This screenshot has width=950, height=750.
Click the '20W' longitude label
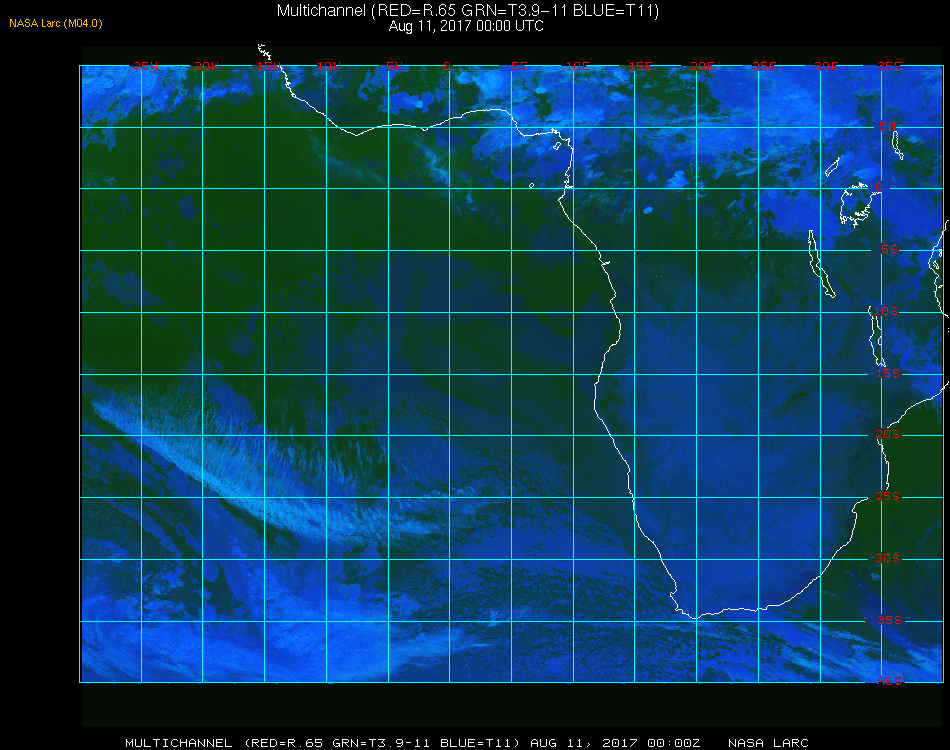pos(207,66)
